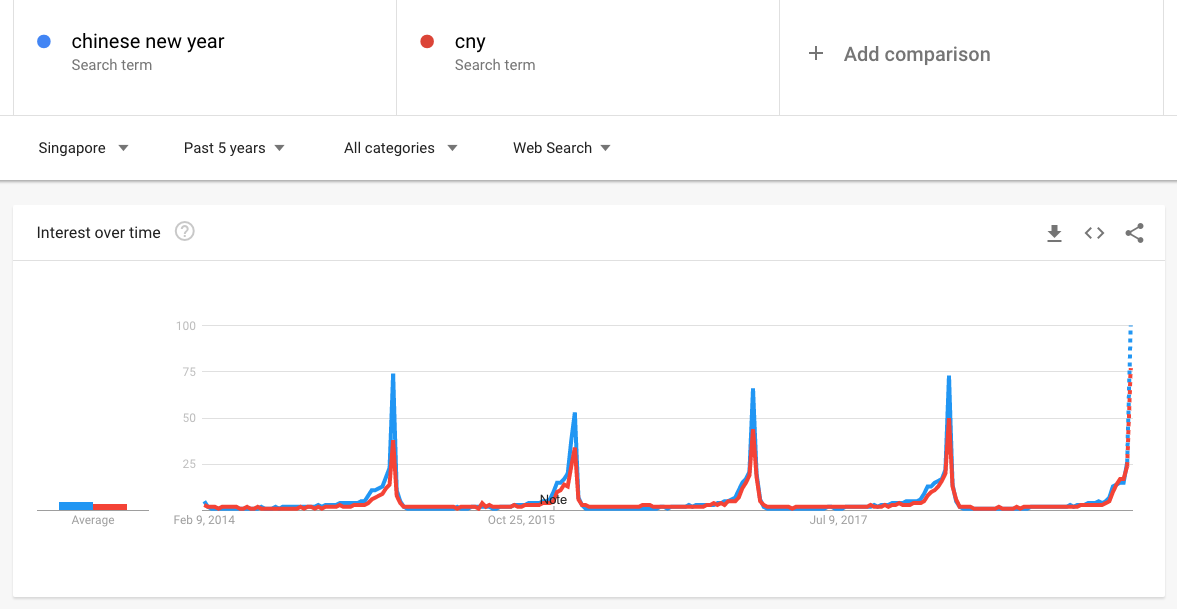Click the Jul 9, 2017 axis label
The width and height of the screenshot is (1177, 609).
[x=838, y=520]
